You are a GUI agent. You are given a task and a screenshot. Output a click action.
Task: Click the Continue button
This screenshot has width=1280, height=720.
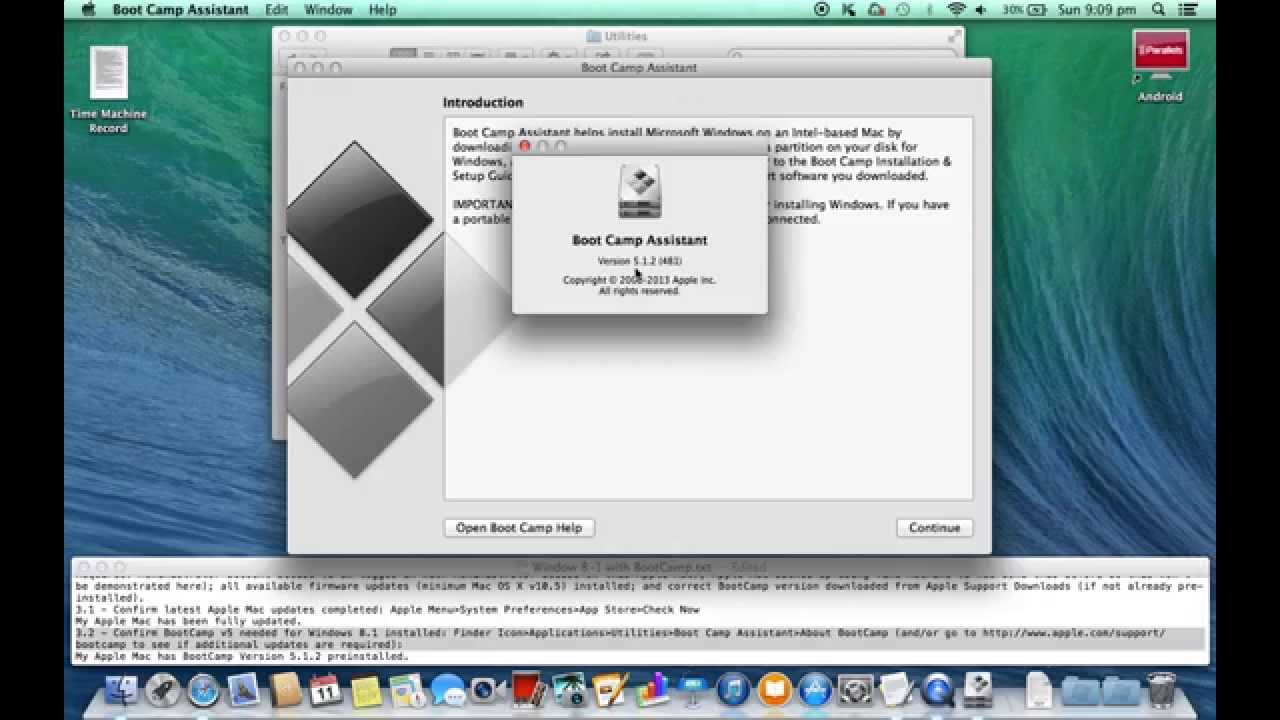[x=935, y=528]
